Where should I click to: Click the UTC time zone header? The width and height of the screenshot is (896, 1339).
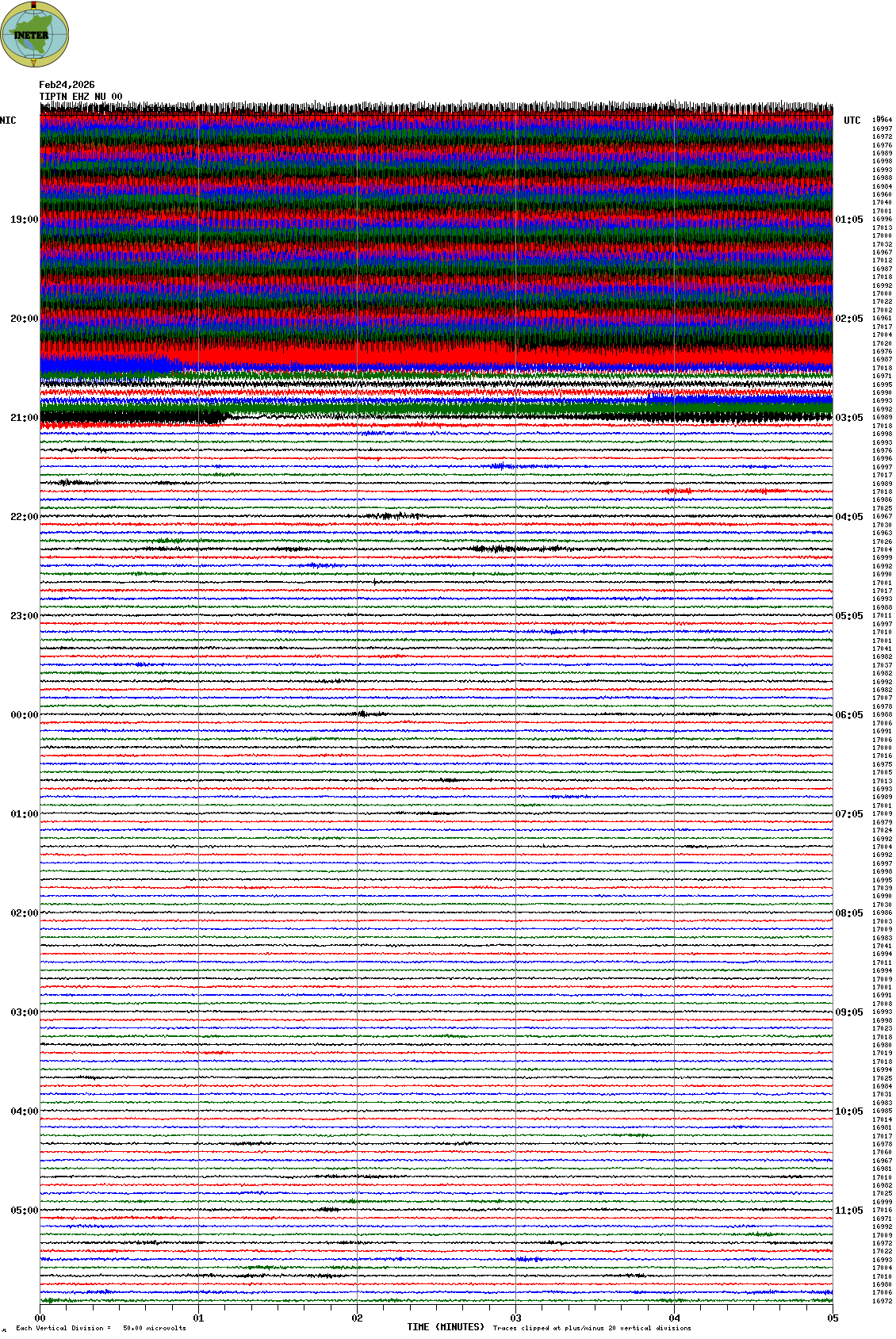(852, 121)
